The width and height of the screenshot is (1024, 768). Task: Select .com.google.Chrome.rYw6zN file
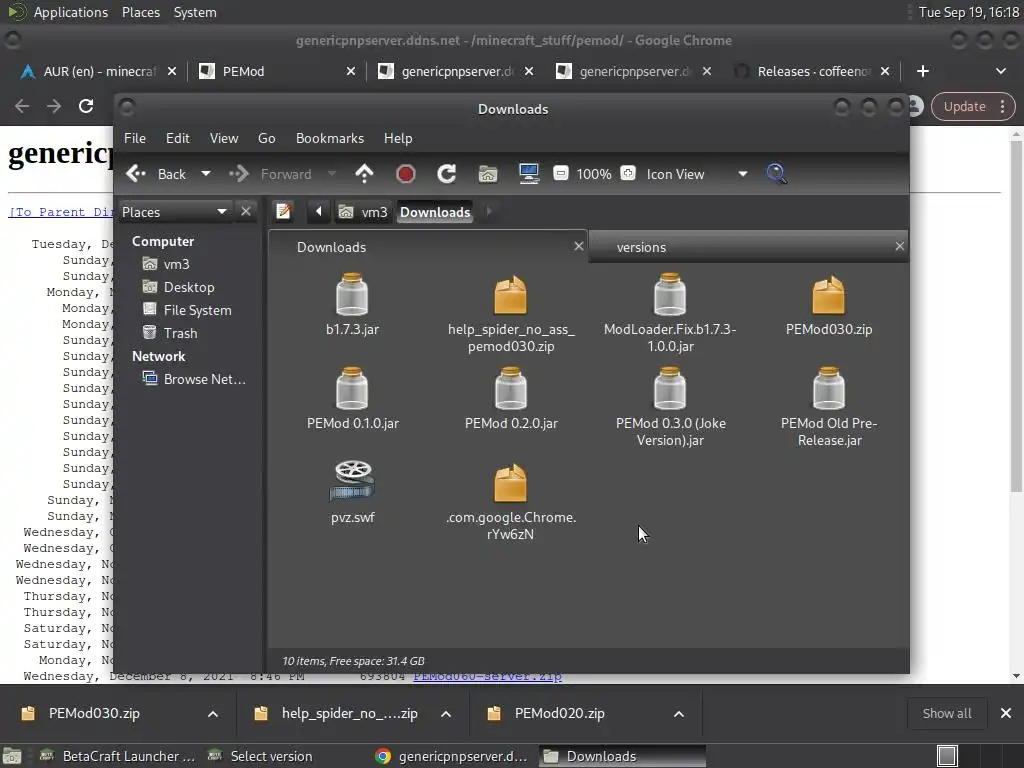pos(511,502)
